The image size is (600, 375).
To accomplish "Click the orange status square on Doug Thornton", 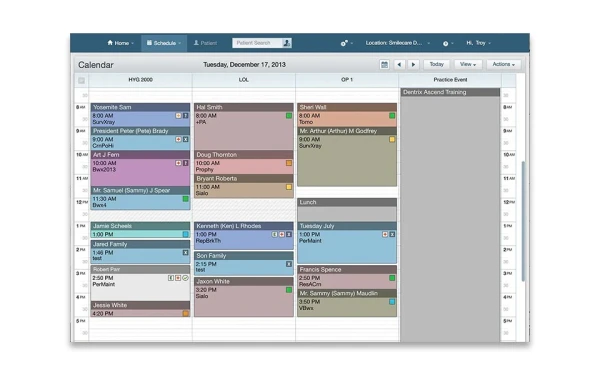I will [x=289, y=163].
